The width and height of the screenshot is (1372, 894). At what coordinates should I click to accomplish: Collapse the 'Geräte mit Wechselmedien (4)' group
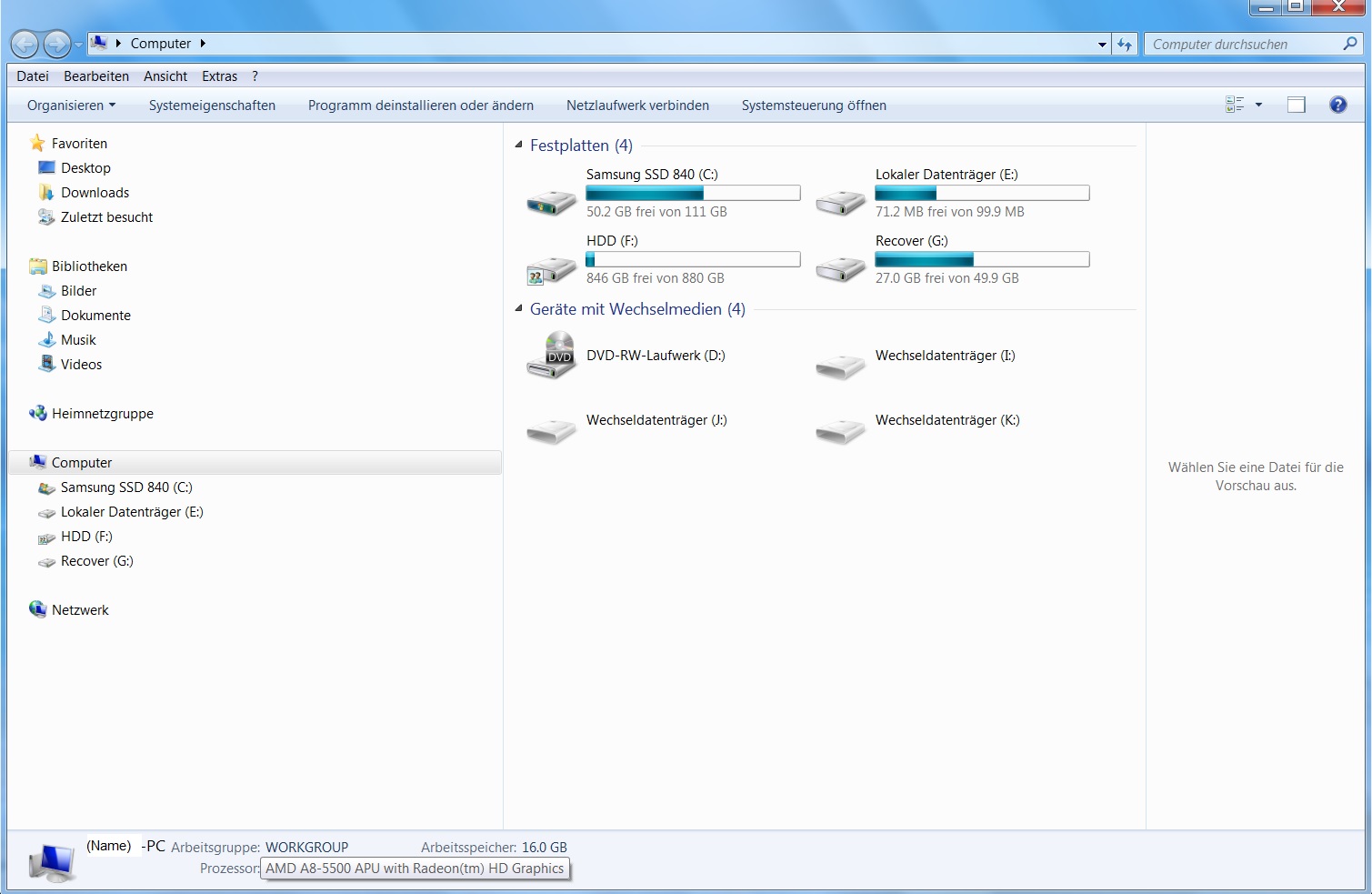pos(519,308)
